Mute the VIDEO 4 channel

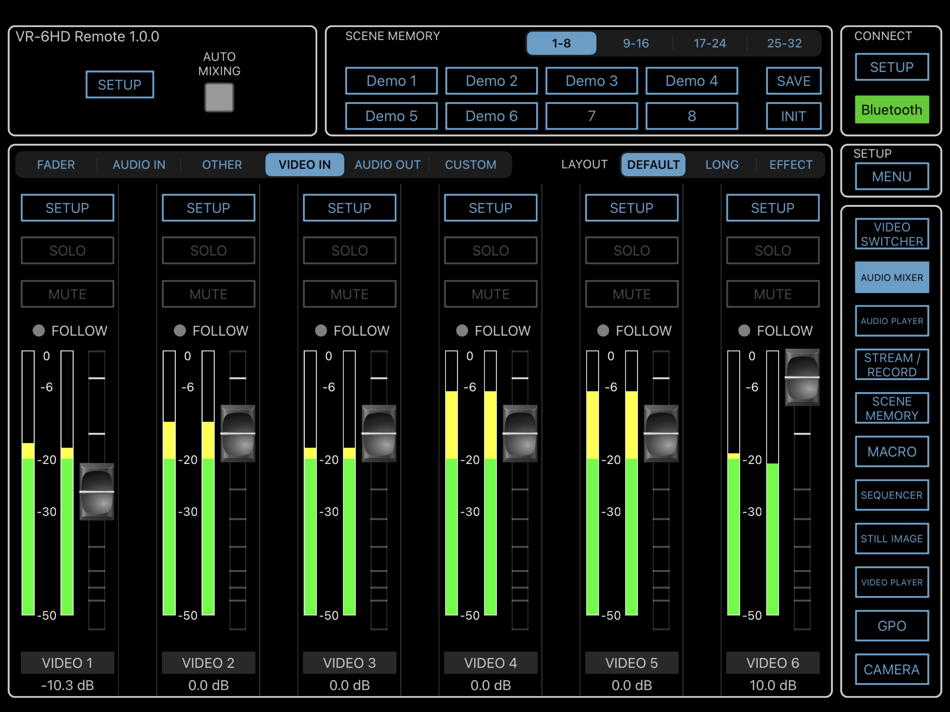pyautogui.click(x=491, y=294)
